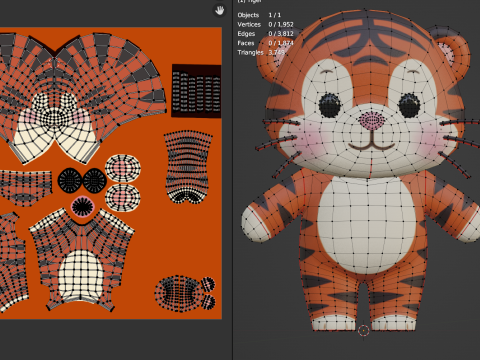Select the pink nose UV island
480x360 pixels.
tap(83, 206)
